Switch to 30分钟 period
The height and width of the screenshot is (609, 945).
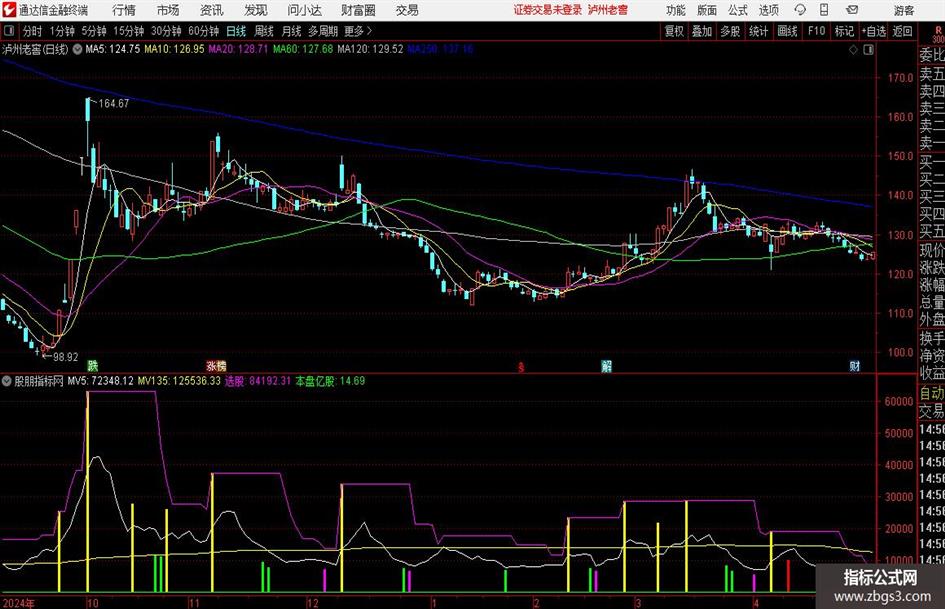pyautogui.click(x=166, y=31)
